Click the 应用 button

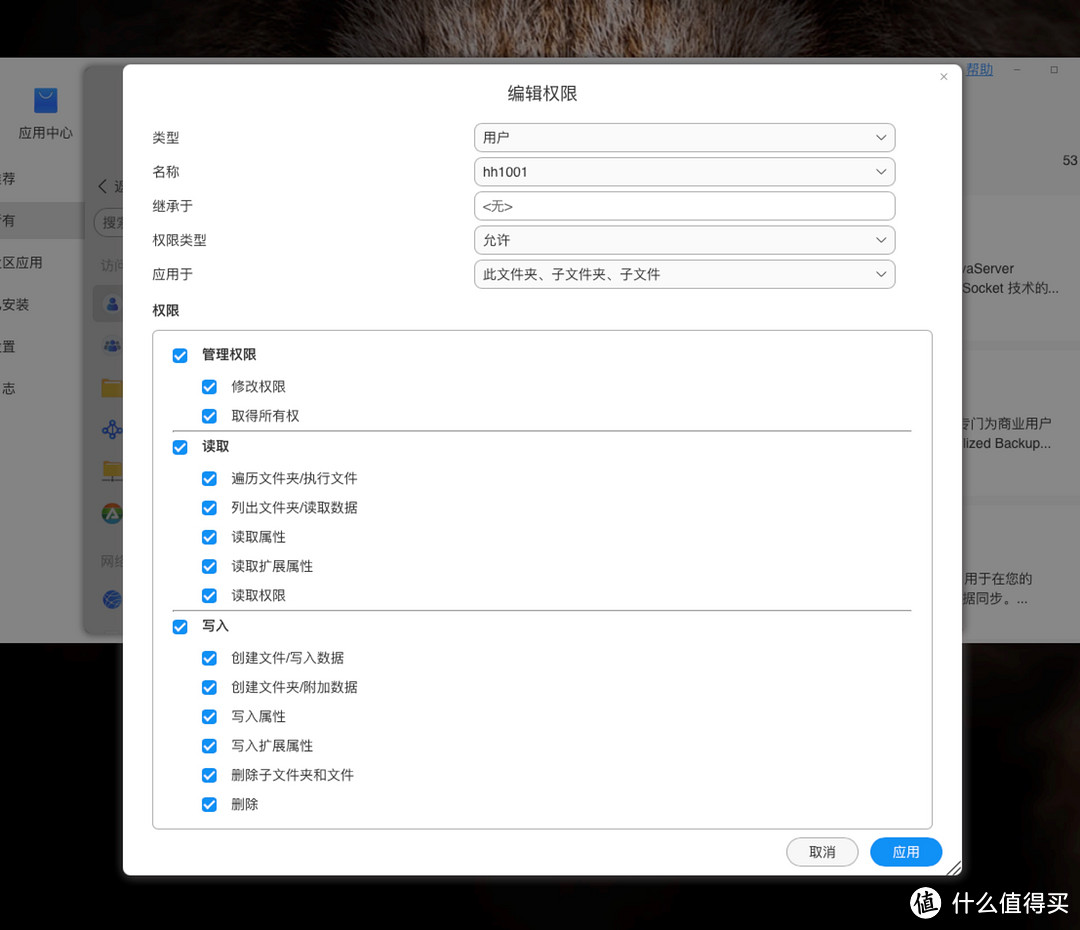point(905,852)
